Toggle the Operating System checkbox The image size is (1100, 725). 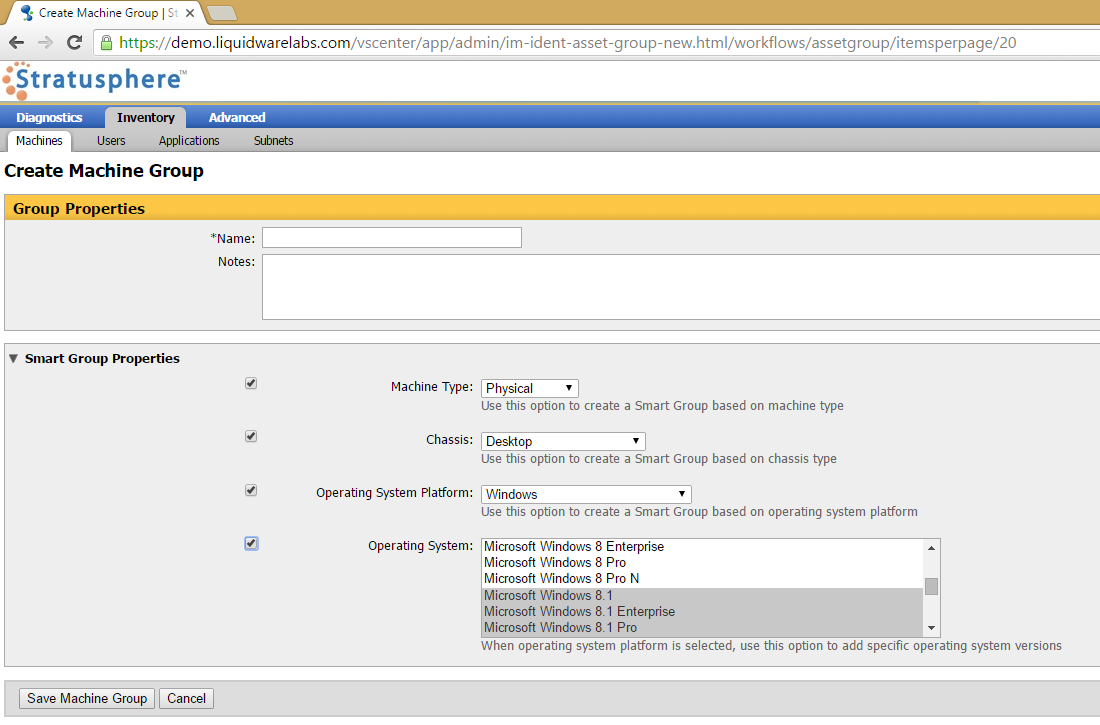tap(251, 543)
